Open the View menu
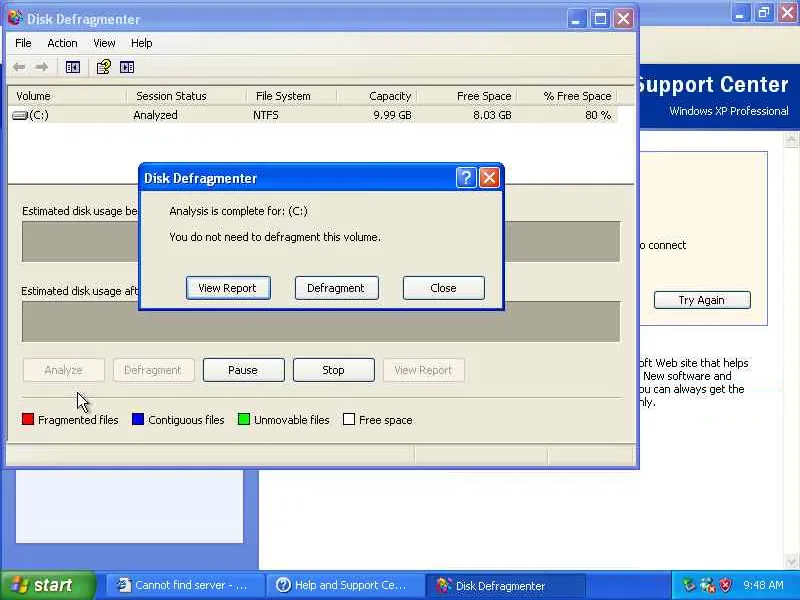Screen dimensions: 800x600 pos(104,43)
